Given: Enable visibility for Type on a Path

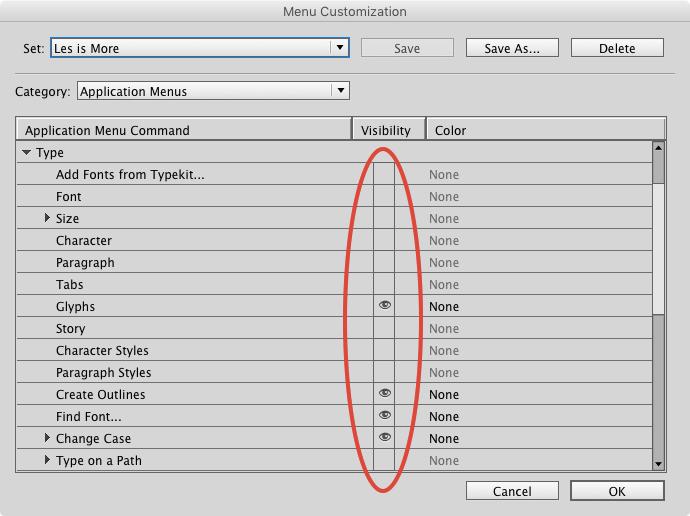Looking at the screenshot, I should [x=384, y=460].
